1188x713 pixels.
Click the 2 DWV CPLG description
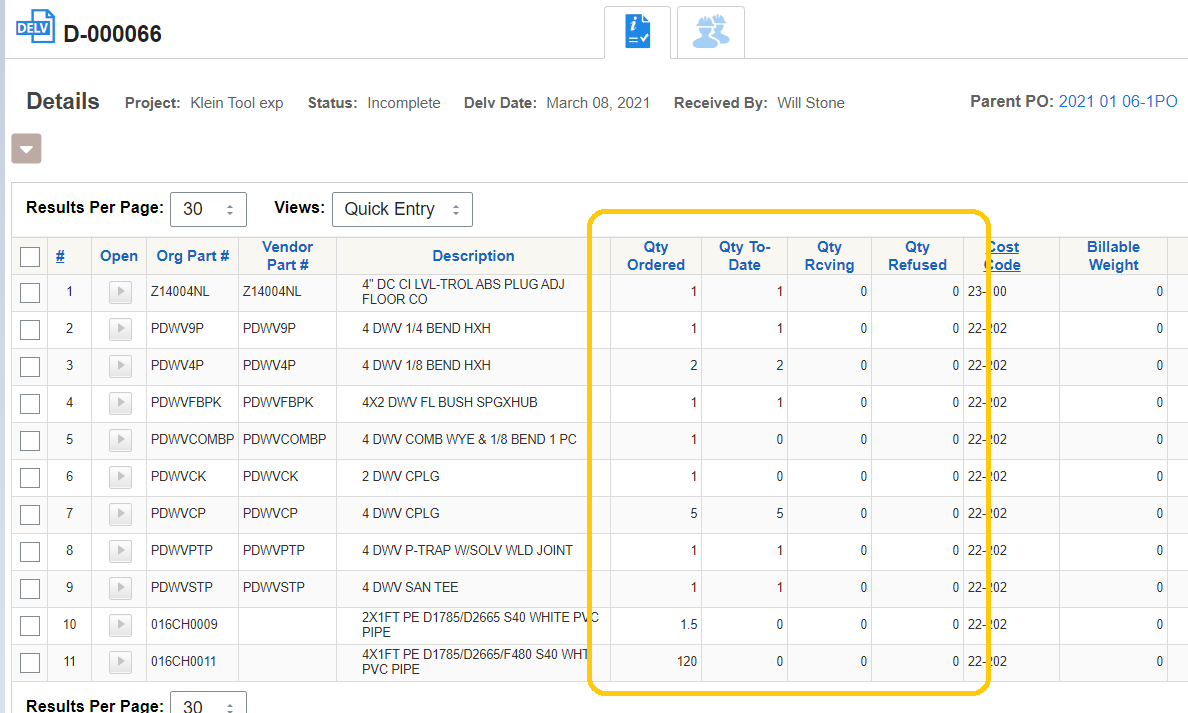tap(401, 477)
